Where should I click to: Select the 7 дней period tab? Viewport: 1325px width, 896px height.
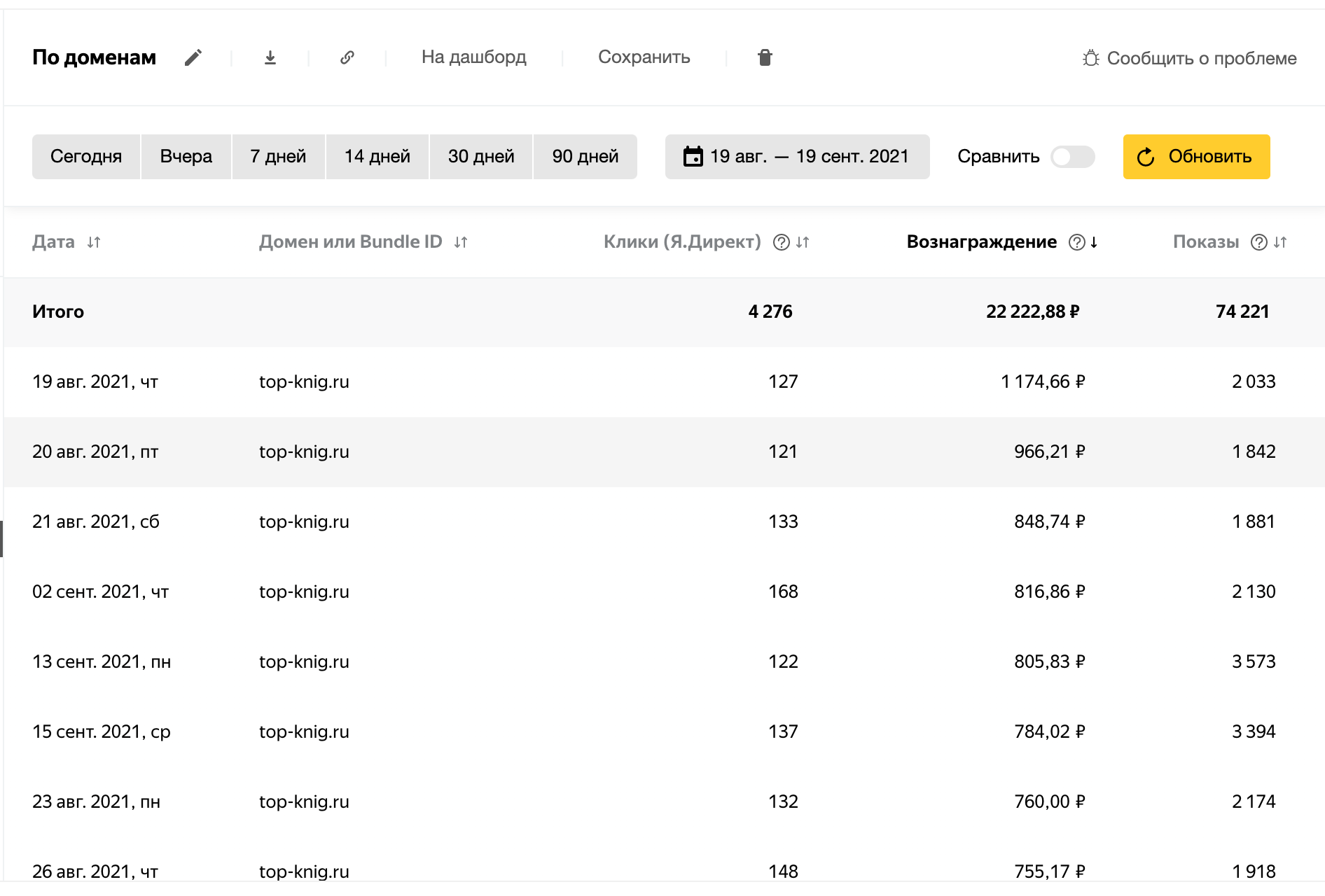point(278,157)
